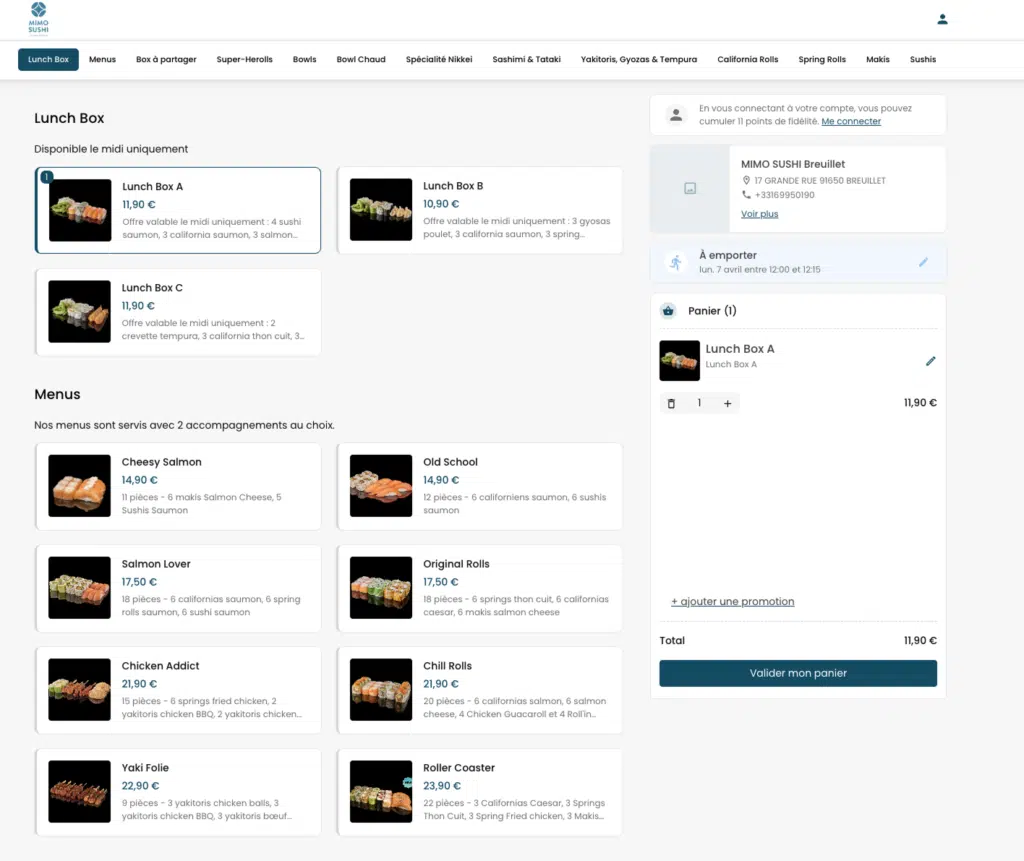This screenshot has width=1024, height=861.
Task: Select the Lunch Box B card
Action: pos(479,210)
